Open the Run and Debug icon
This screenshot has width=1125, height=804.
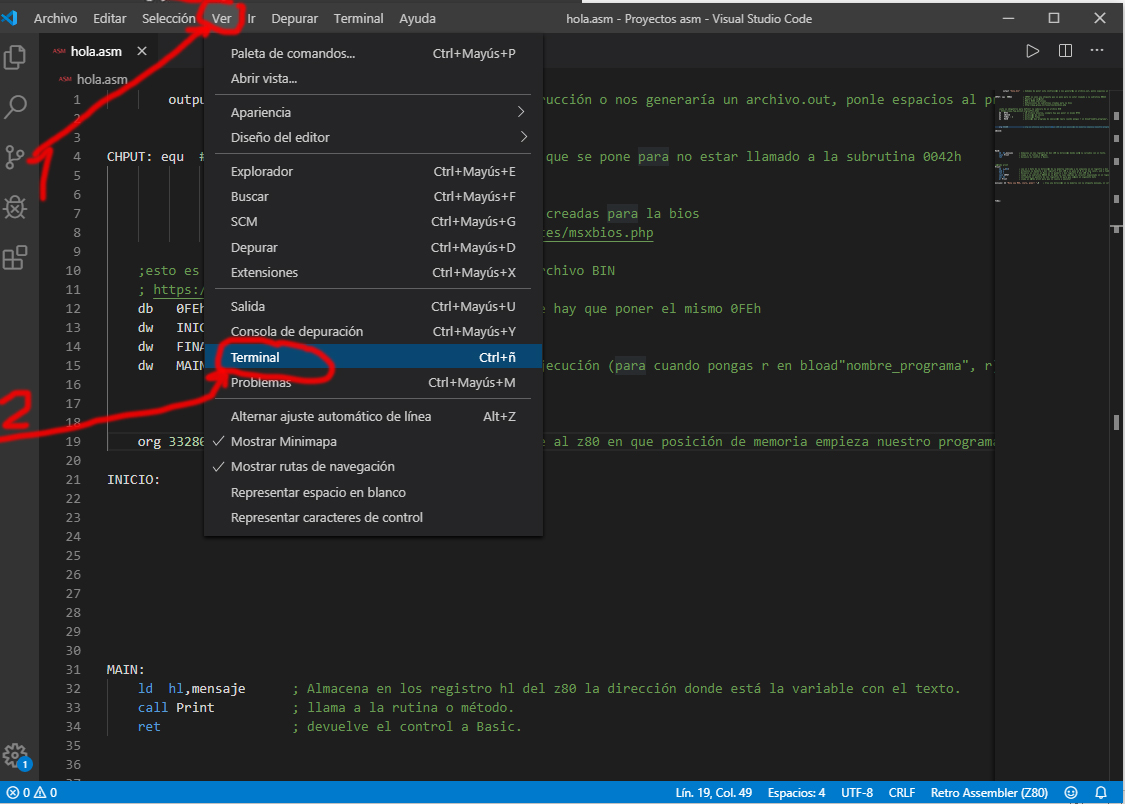[15, 207]
